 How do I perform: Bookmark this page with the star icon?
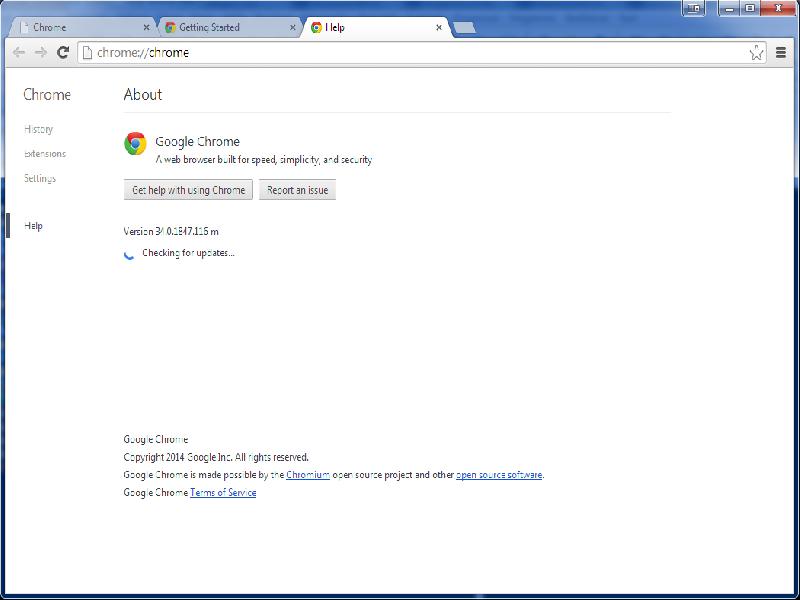pyautogui.click(x=757, y=52)
